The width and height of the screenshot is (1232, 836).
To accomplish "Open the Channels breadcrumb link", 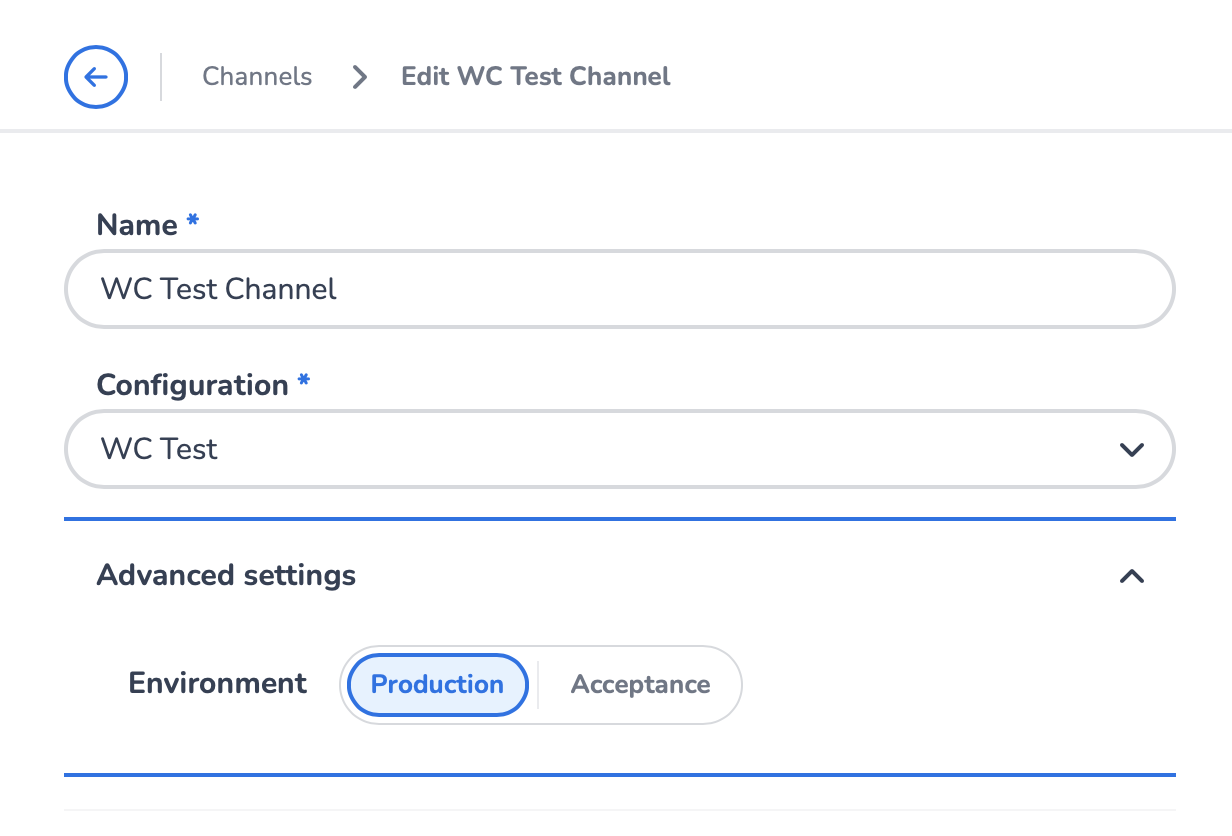I will tap(257, 77).
